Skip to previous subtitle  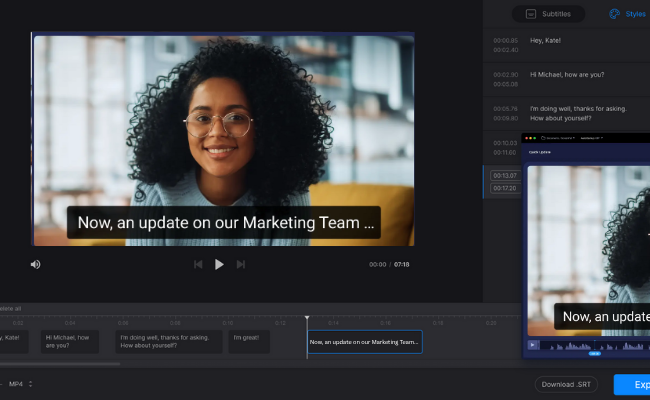coord(198,264)
